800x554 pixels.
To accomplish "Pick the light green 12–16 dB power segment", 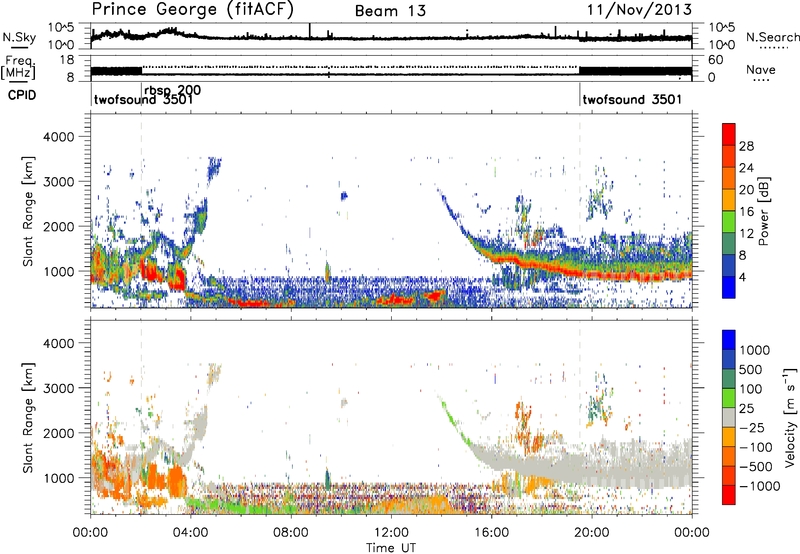I will [729, 222].
